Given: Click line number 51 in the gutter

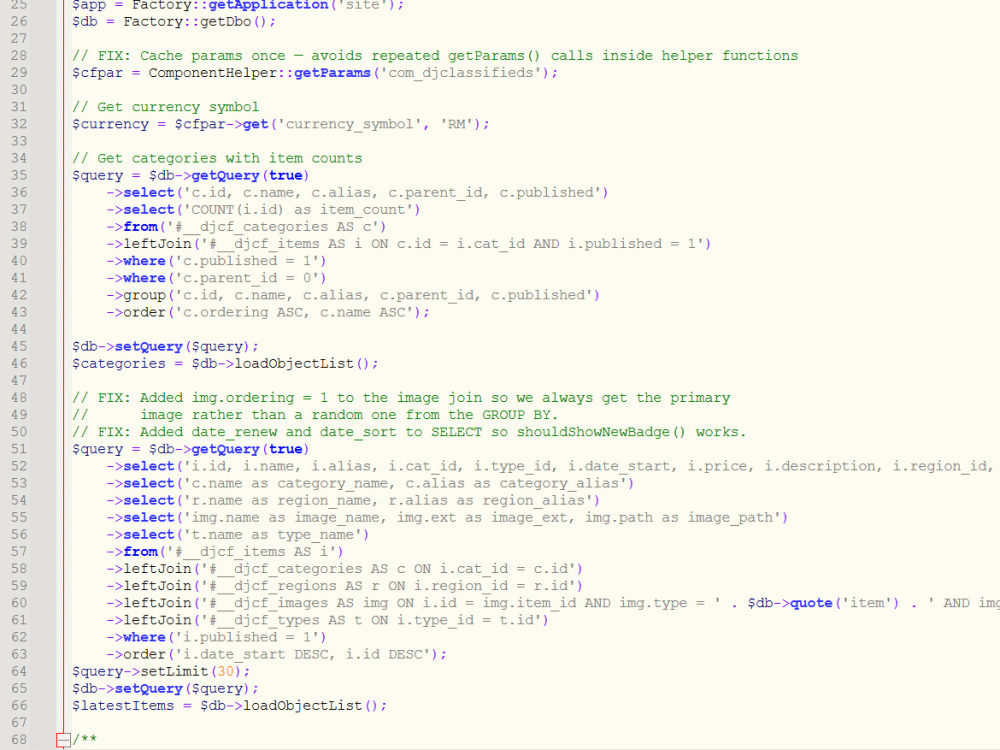Looking at the screenshot, I should click(x=19, y=449).
